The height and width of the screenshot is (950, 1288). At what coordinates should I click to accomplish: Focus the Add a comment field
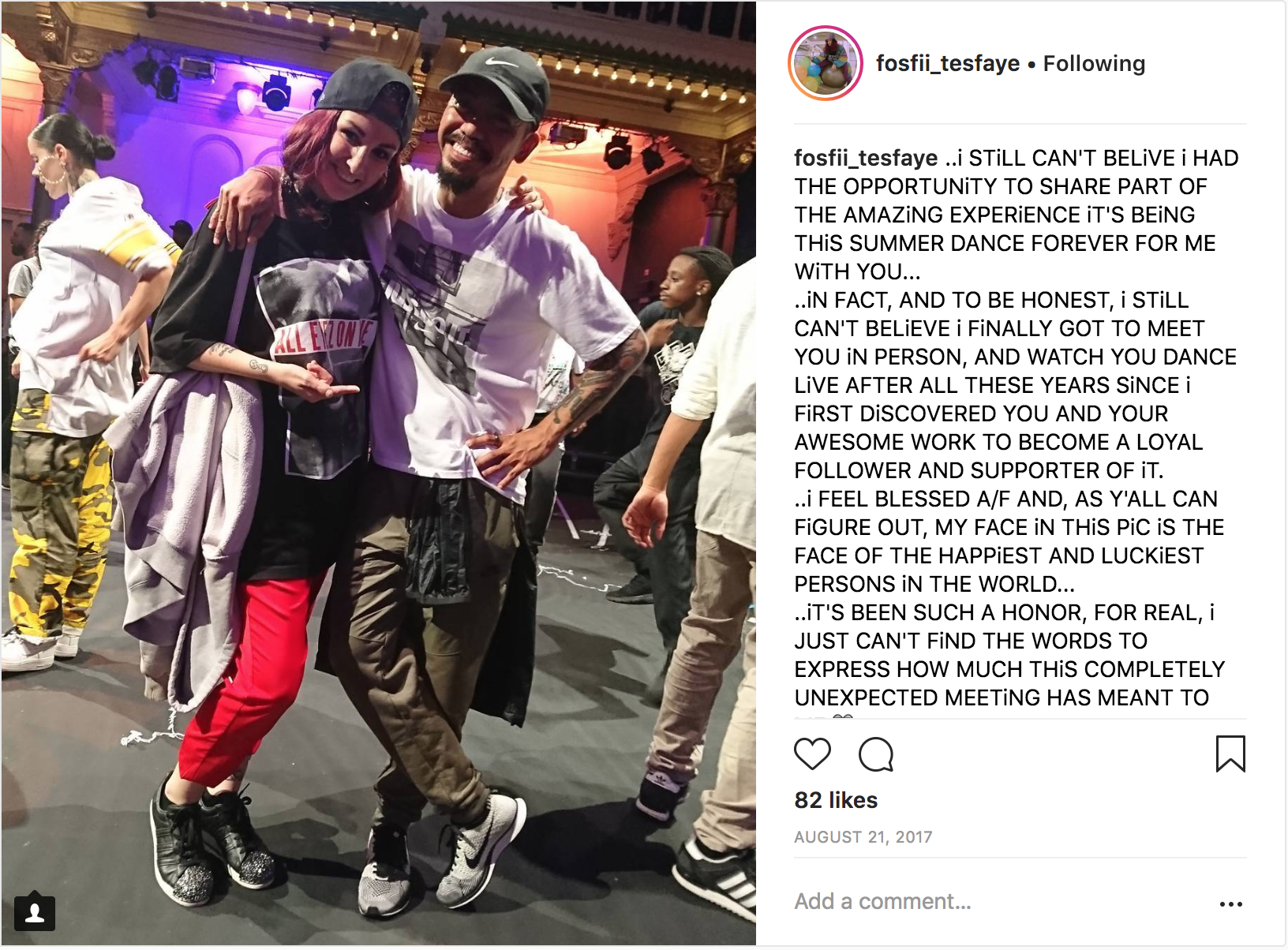998,902
